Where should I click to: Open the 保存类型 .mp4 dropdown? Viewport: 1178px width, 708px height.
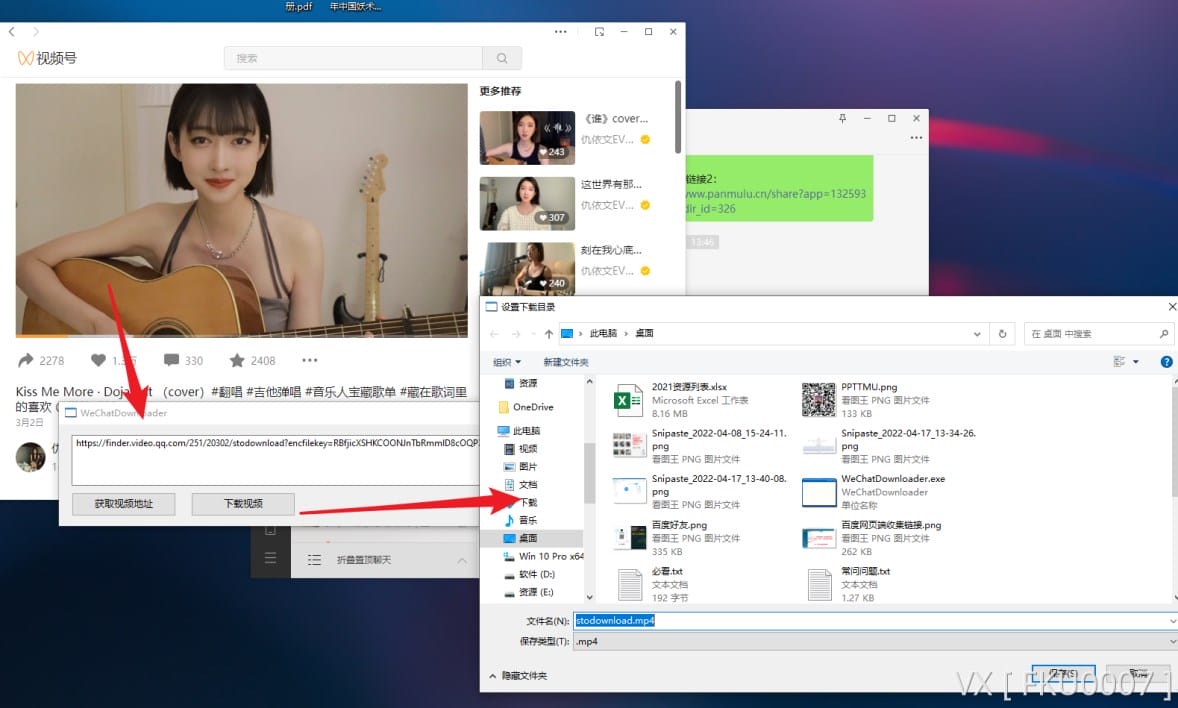pos(874,641)
